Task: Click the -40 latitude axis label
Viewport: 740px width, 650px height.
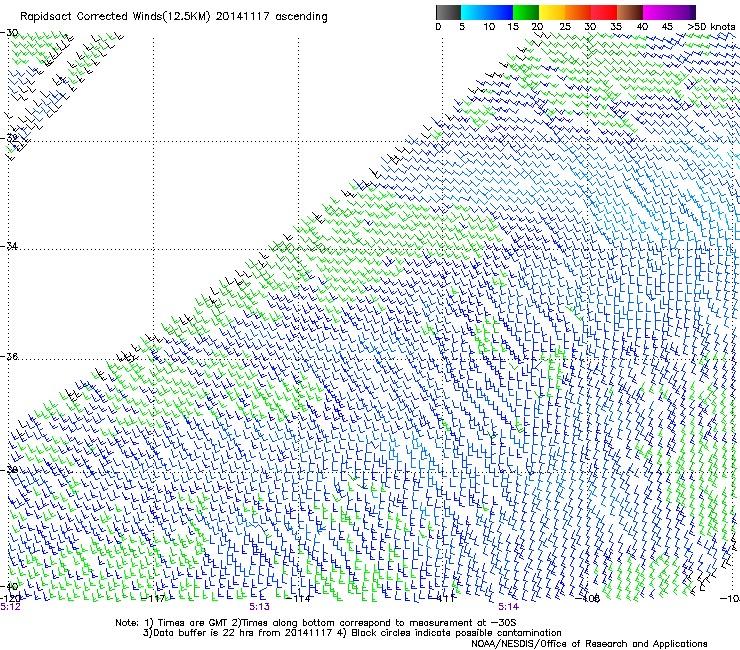Action: pos(9,586)
